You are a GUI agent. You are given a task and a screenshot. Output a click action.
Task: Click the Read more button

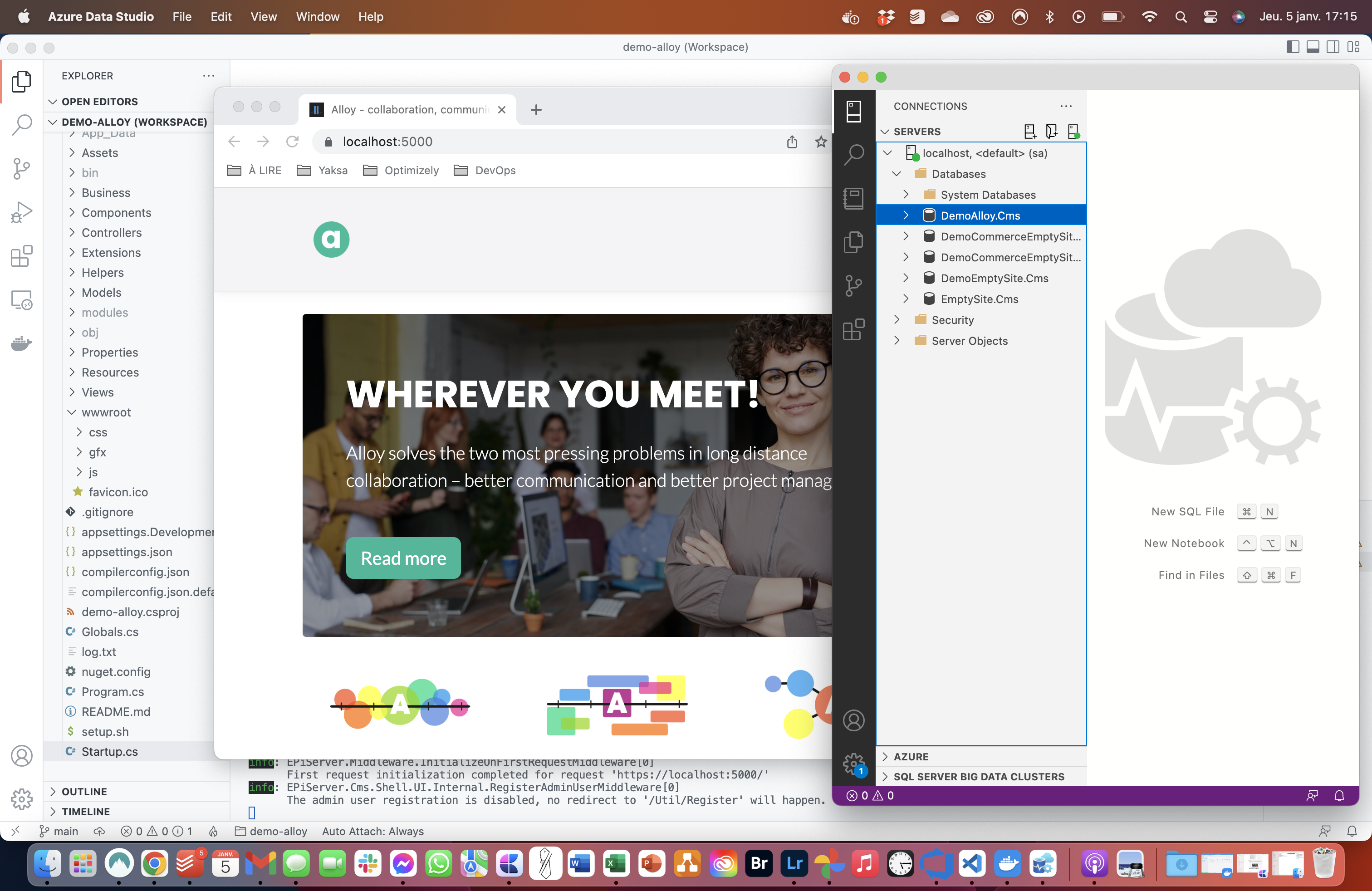pos(403,558)
